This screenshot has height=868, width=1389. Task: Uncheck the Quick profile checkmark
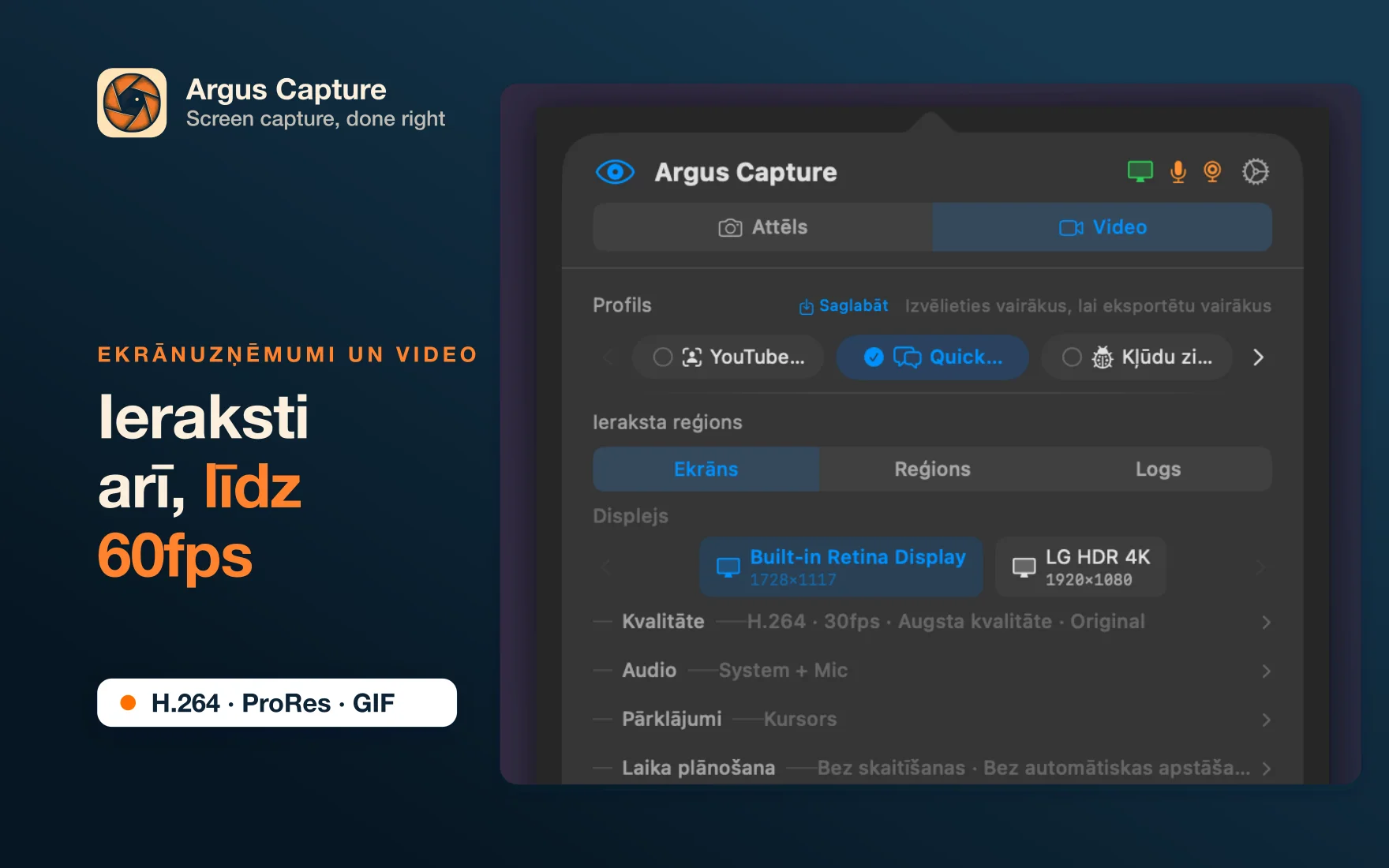[x=874, y=357]
